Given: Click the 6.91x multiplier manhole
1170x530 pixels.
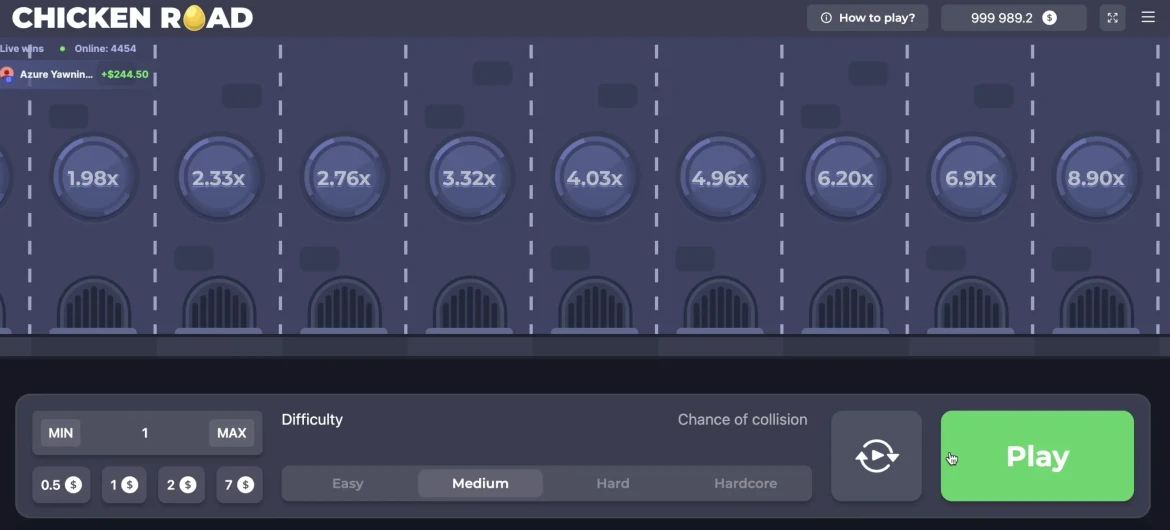Looking at the screenshot, I should 970,178.
